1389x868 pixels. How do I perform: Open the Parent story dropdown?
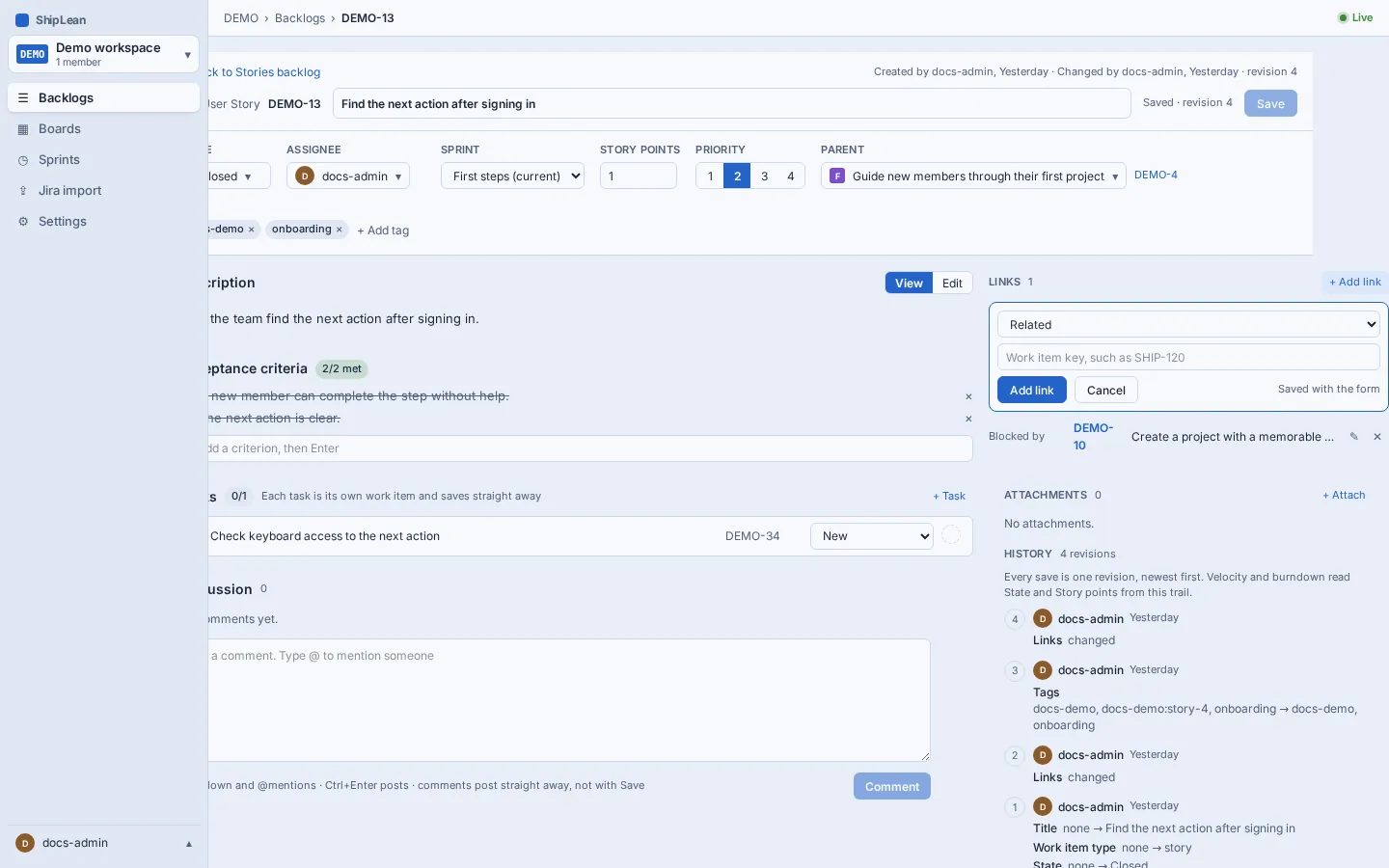[973, 176]
